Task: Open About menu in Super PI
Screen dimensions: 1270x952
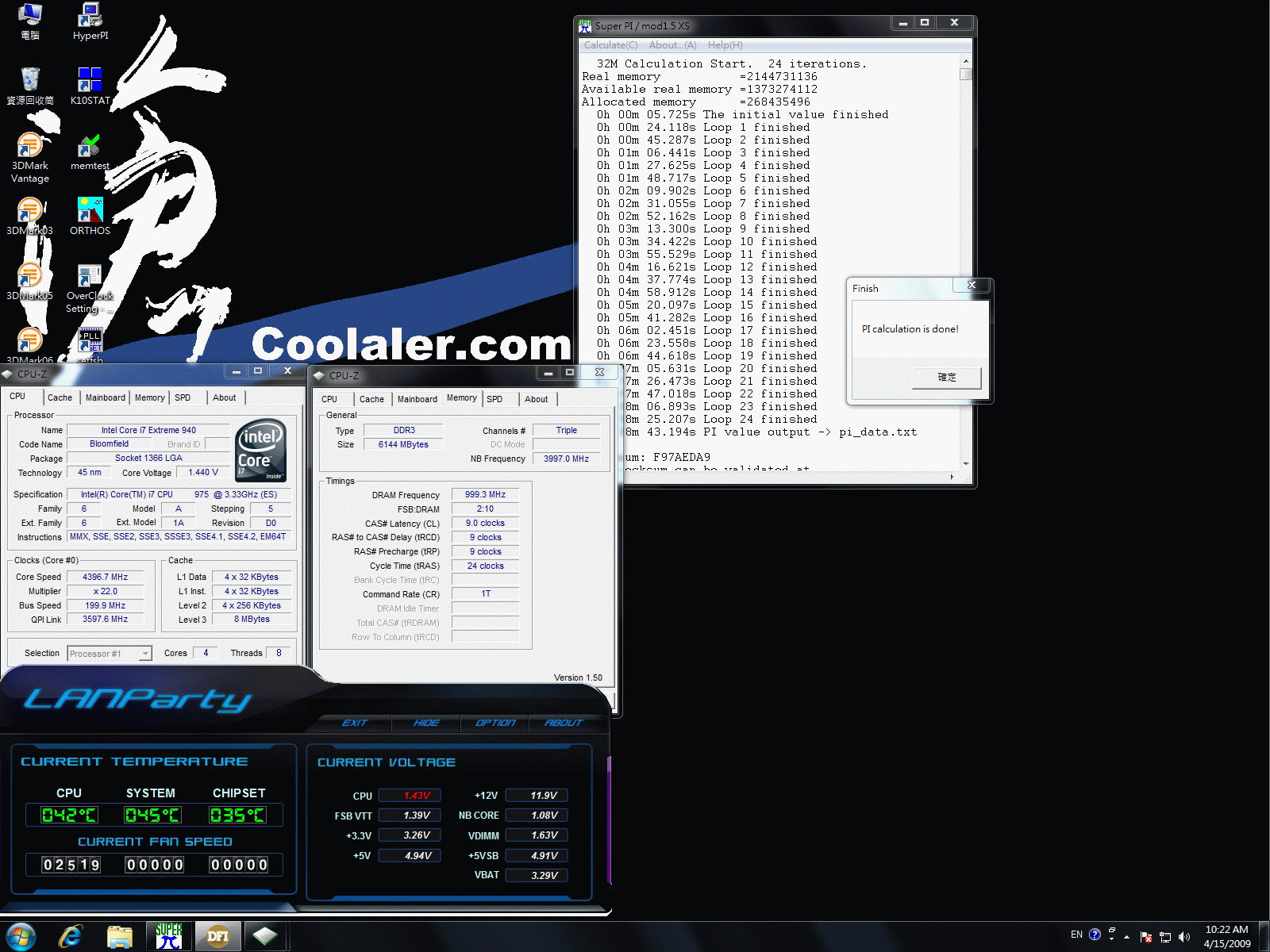Action: (x=672, y=45)
